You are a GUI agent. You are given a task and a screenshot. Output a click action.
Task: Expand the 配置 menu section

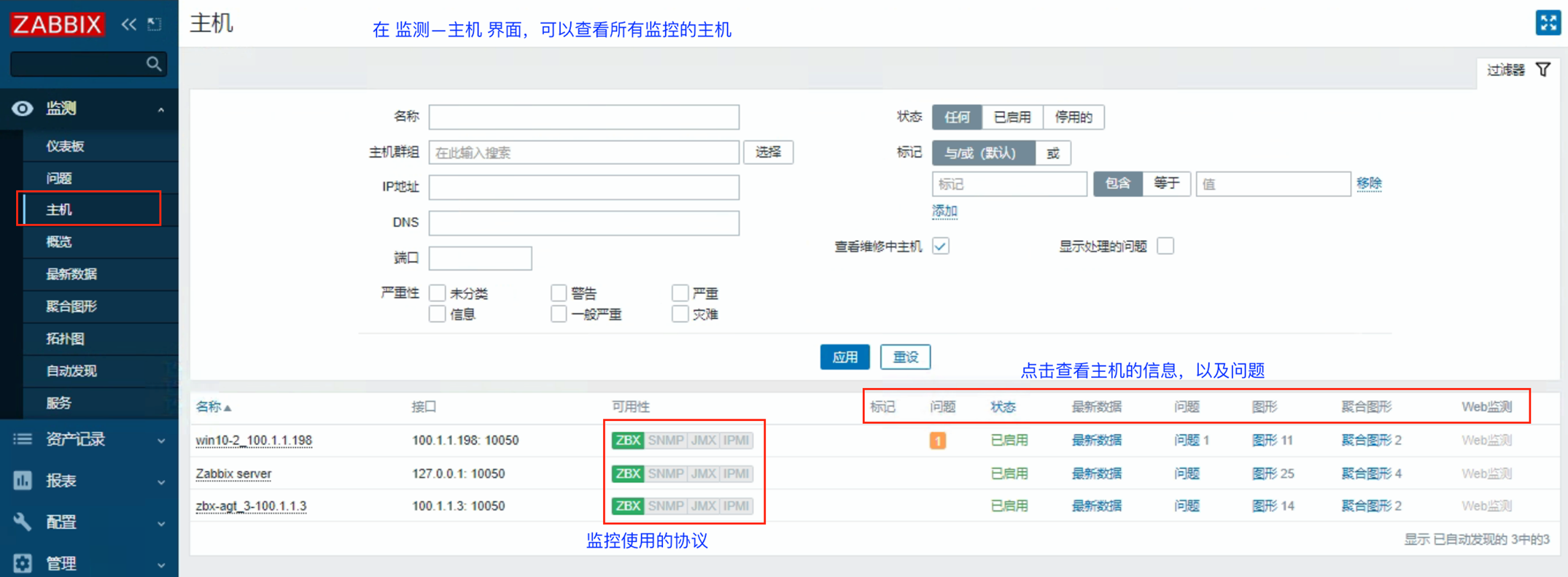coord(161,523)
